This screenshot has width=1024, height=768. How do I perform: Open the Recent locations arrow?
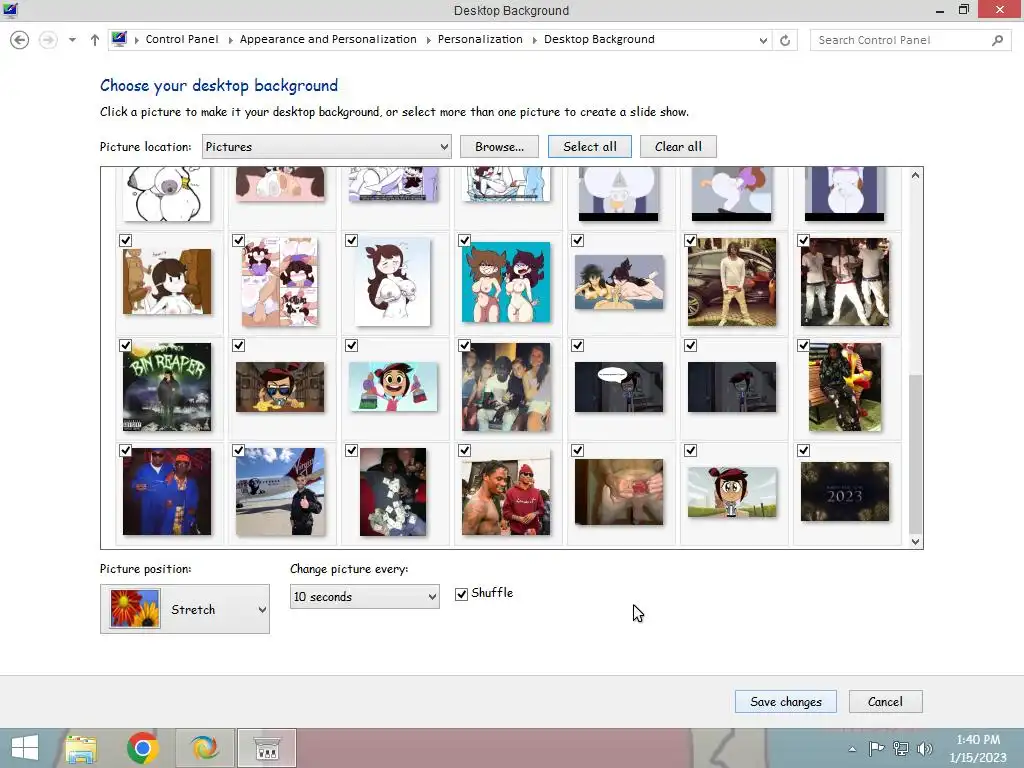72,40
